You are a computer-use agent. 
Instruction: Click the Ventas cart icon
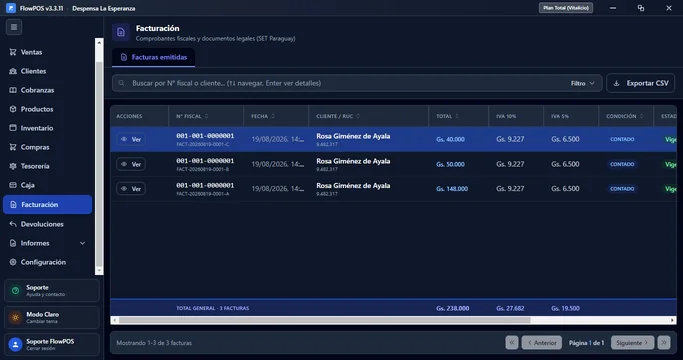pyautogui.click(x=13, y=52)
